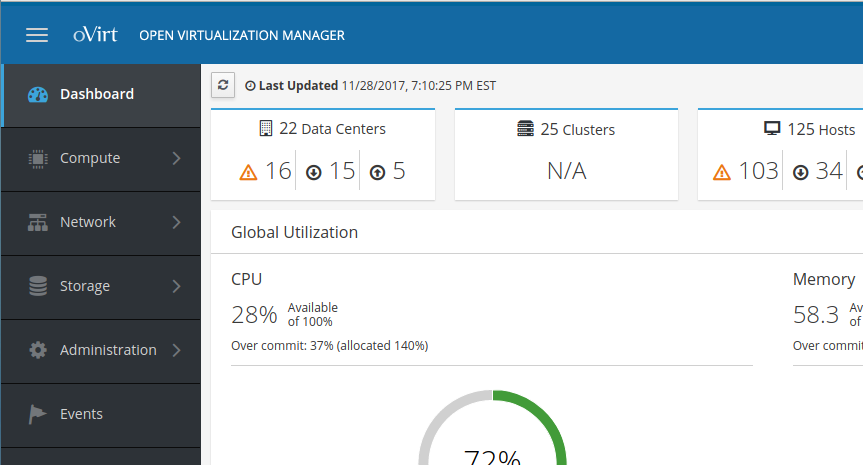This screenshot has width=863, height=465.
Task: Toggle the hamburger navigation menu
Action: pyautogui.click(x=37, y=35)
